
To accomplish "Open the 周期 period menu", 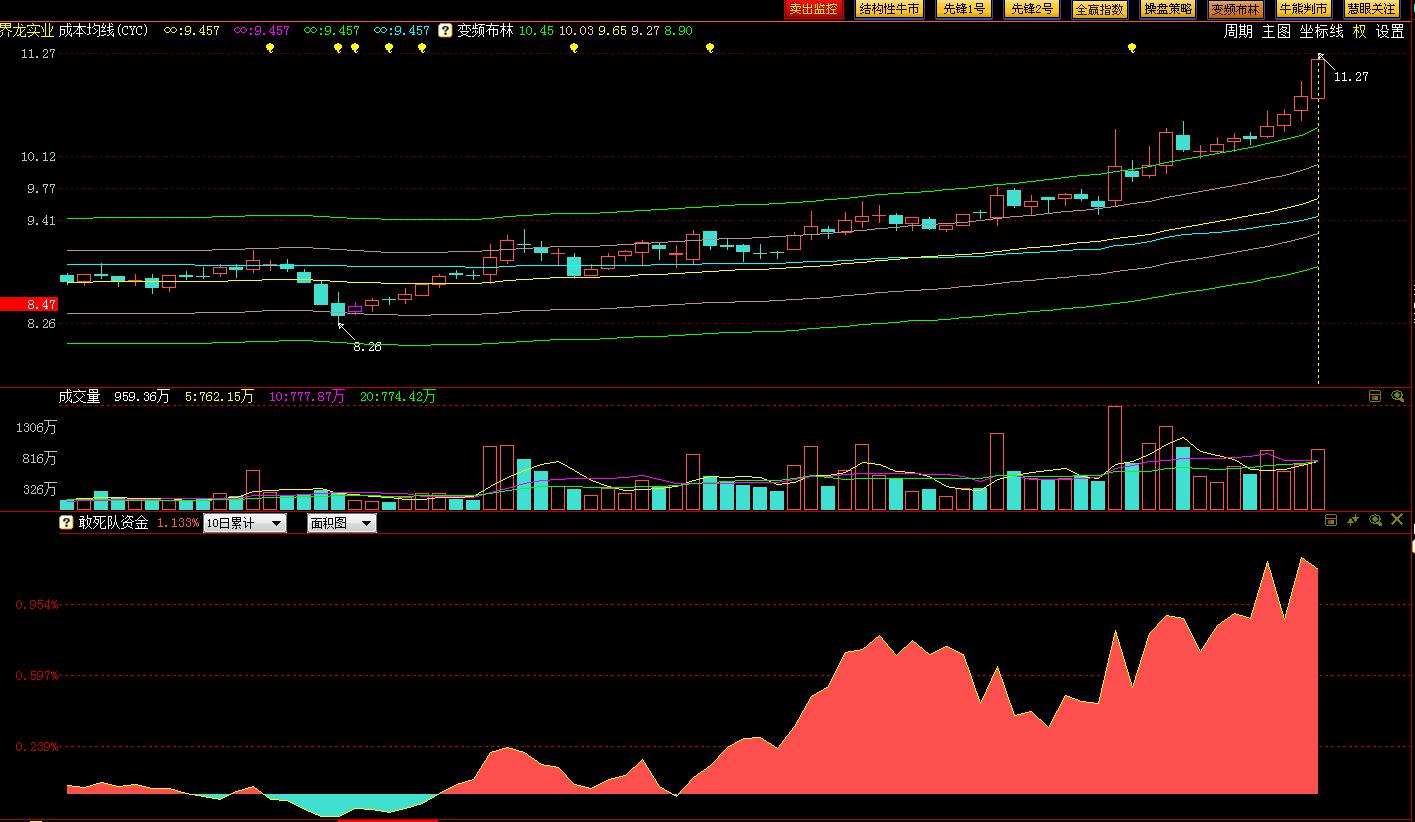I will click(x=1238, y=31).
